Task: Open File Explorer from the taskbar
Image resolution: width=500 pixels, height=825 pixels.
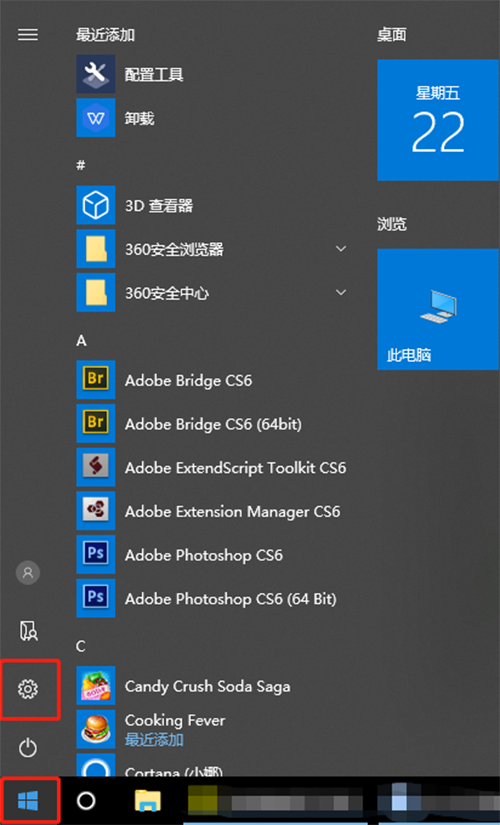Action: coord(148,800)
